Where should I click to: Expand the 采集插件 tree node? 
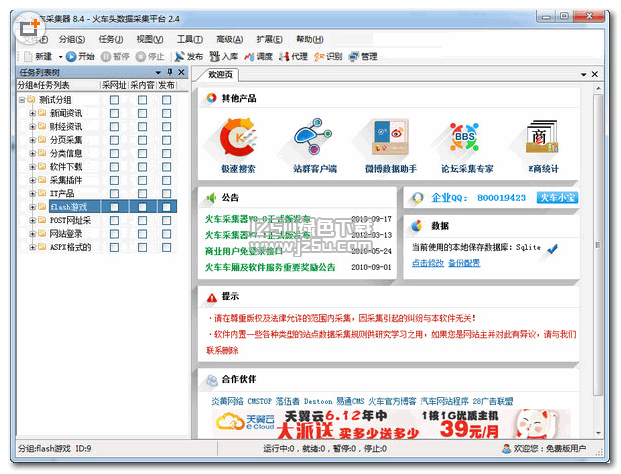pyautogui.click(x=33, y=180)
